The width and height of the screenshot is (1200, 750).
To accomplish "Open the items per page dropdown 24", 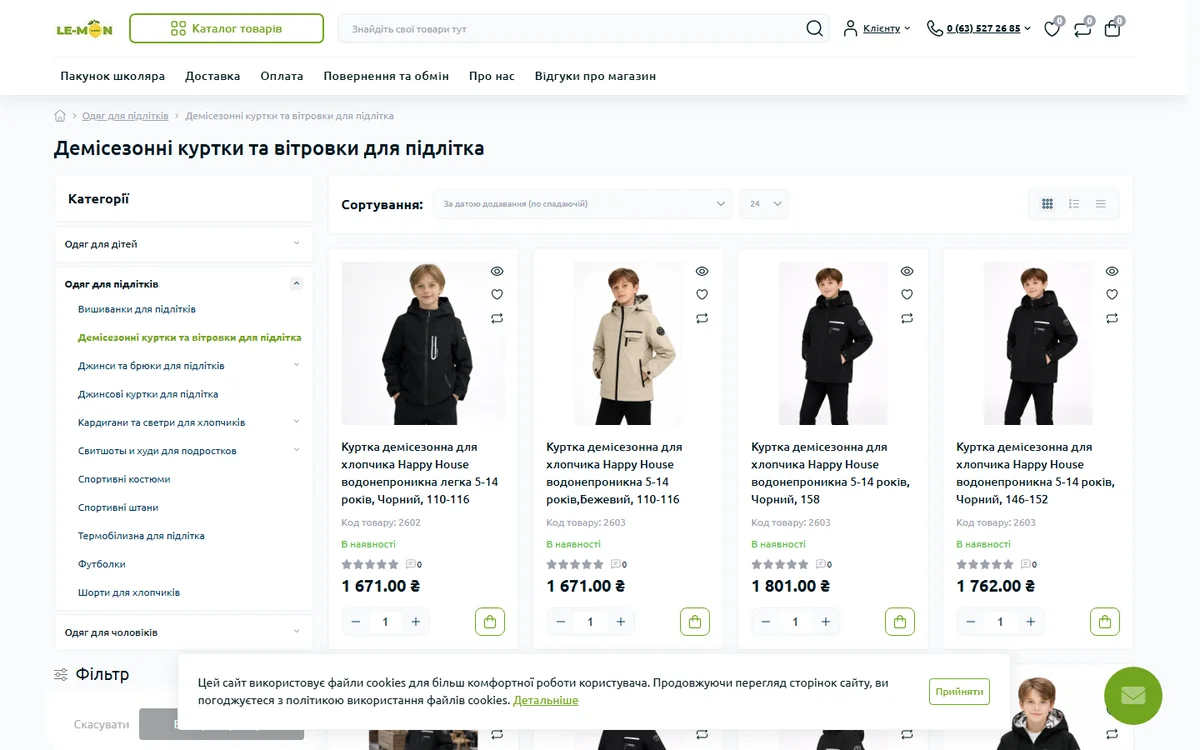I will click(764, 204).
